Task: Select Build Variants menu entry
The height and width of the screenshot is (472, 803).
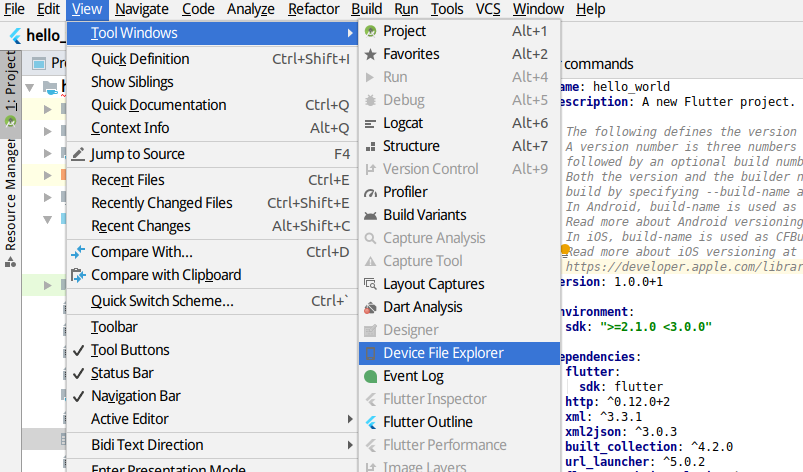Action: (x=424, y=215)
